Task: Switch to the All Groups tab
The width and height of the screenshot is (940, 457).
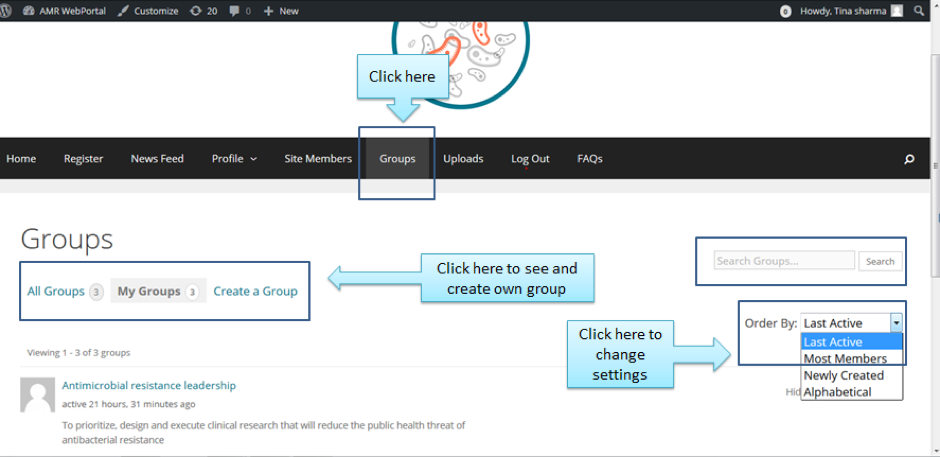Action: (56, 291)
